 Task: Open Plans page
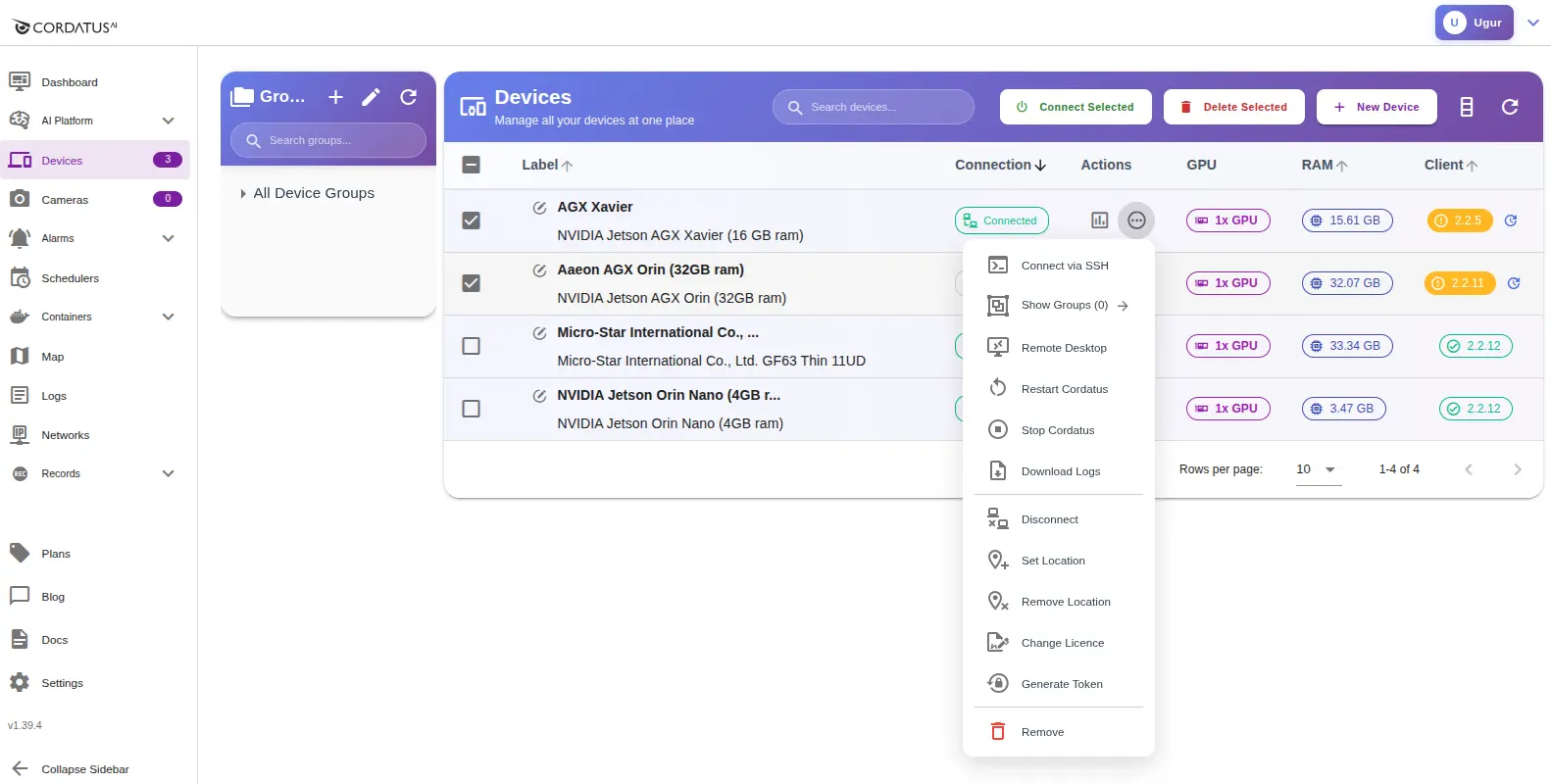coord(95,554)
